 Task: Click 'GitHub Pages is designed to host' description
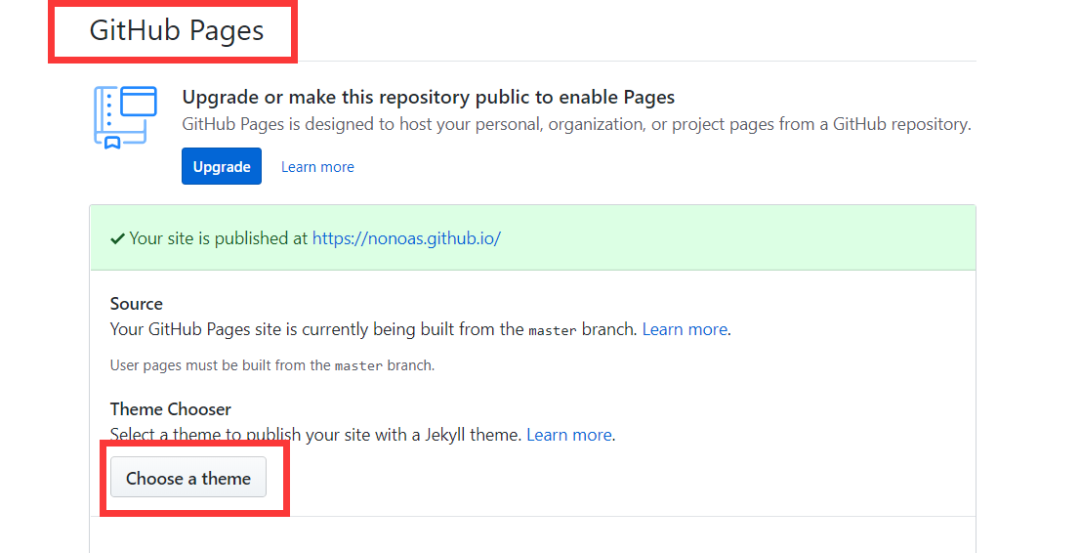tap(577, 125)
